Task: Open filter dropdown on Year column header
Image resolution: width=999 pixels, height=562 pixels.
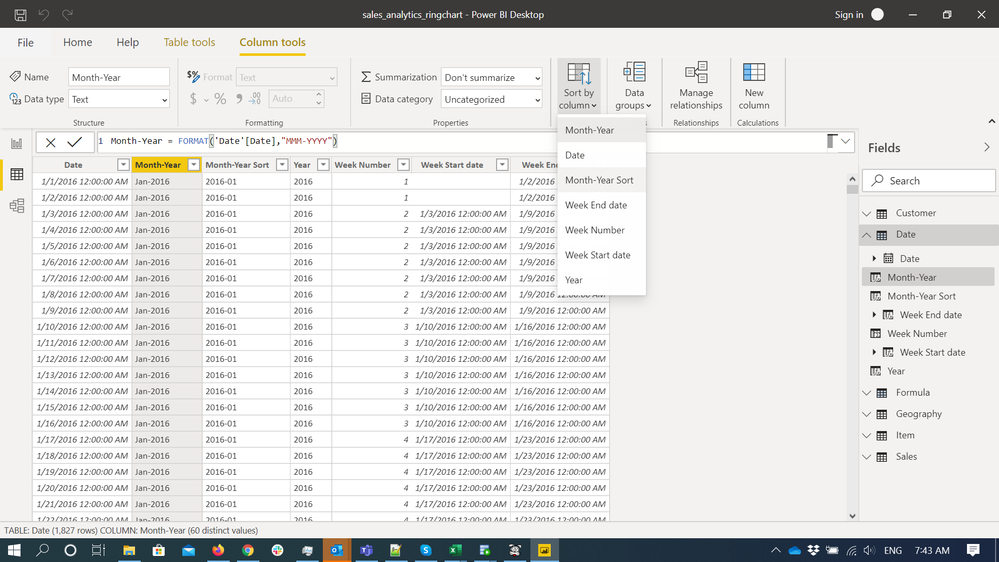Action: pyautogui.click(x=323, y=165)
